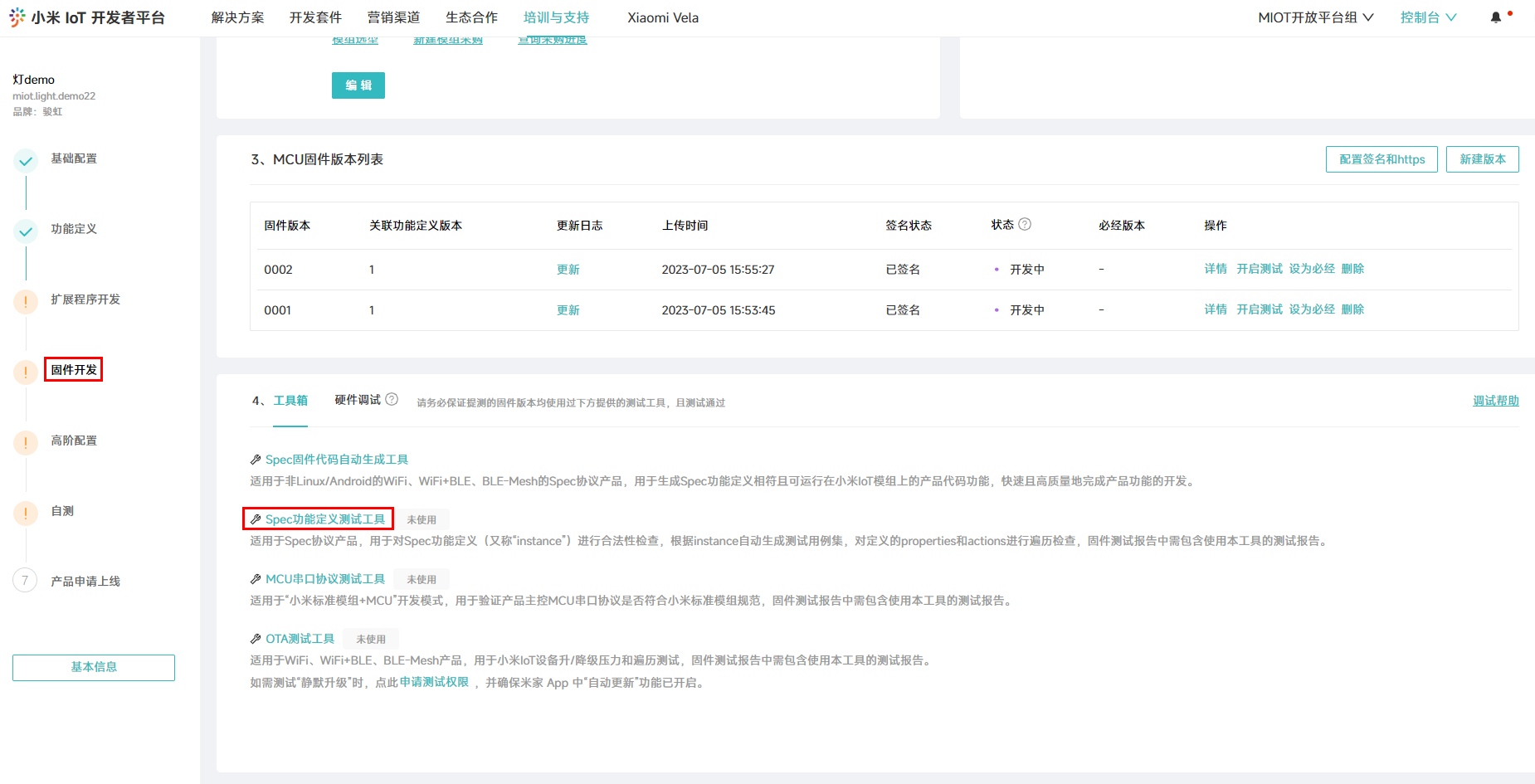Click the 未使用 tag beside MCU串口协议测试工具
This screenshot has height=784, width=1535.
click(422, 579)
